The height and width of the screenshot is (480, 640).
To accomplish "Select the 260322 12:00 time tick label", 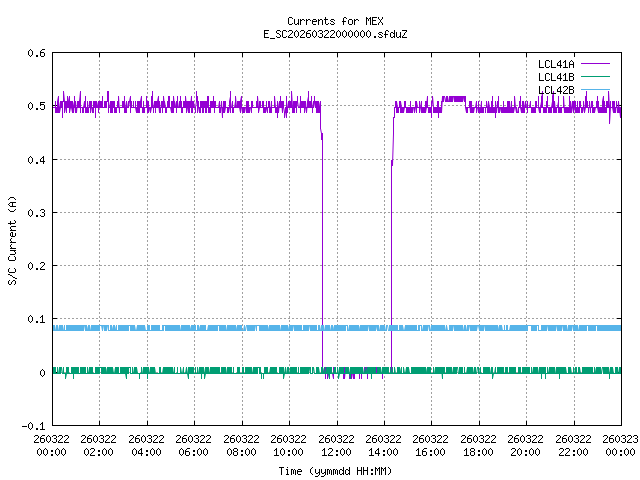I will coord(336,445).
